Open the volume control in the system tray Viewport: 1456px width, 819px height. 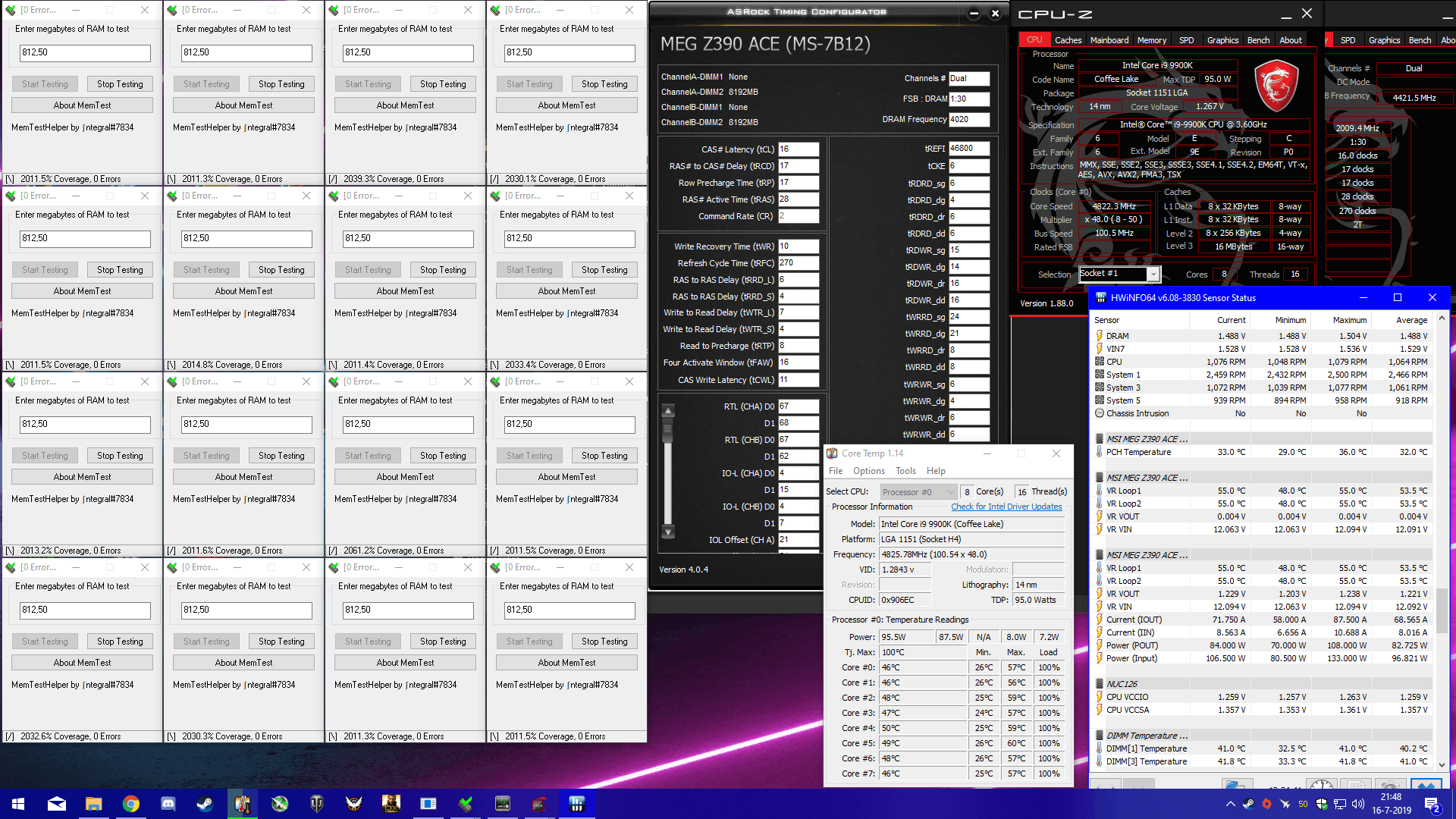(1358, 804)
